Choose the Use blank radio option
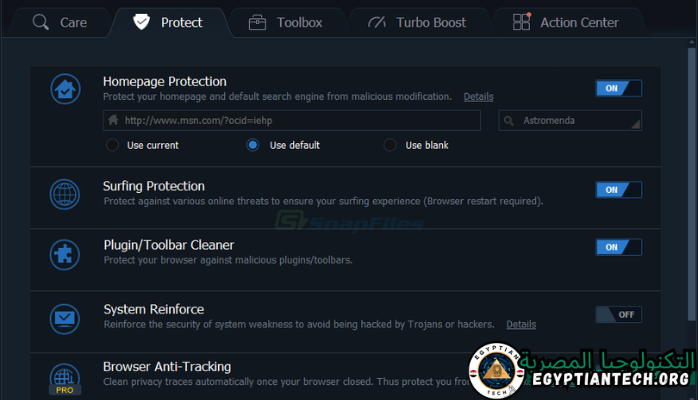The height and width of the screenshot is (400, 698). pyautogui.click(x=390, y=145)
